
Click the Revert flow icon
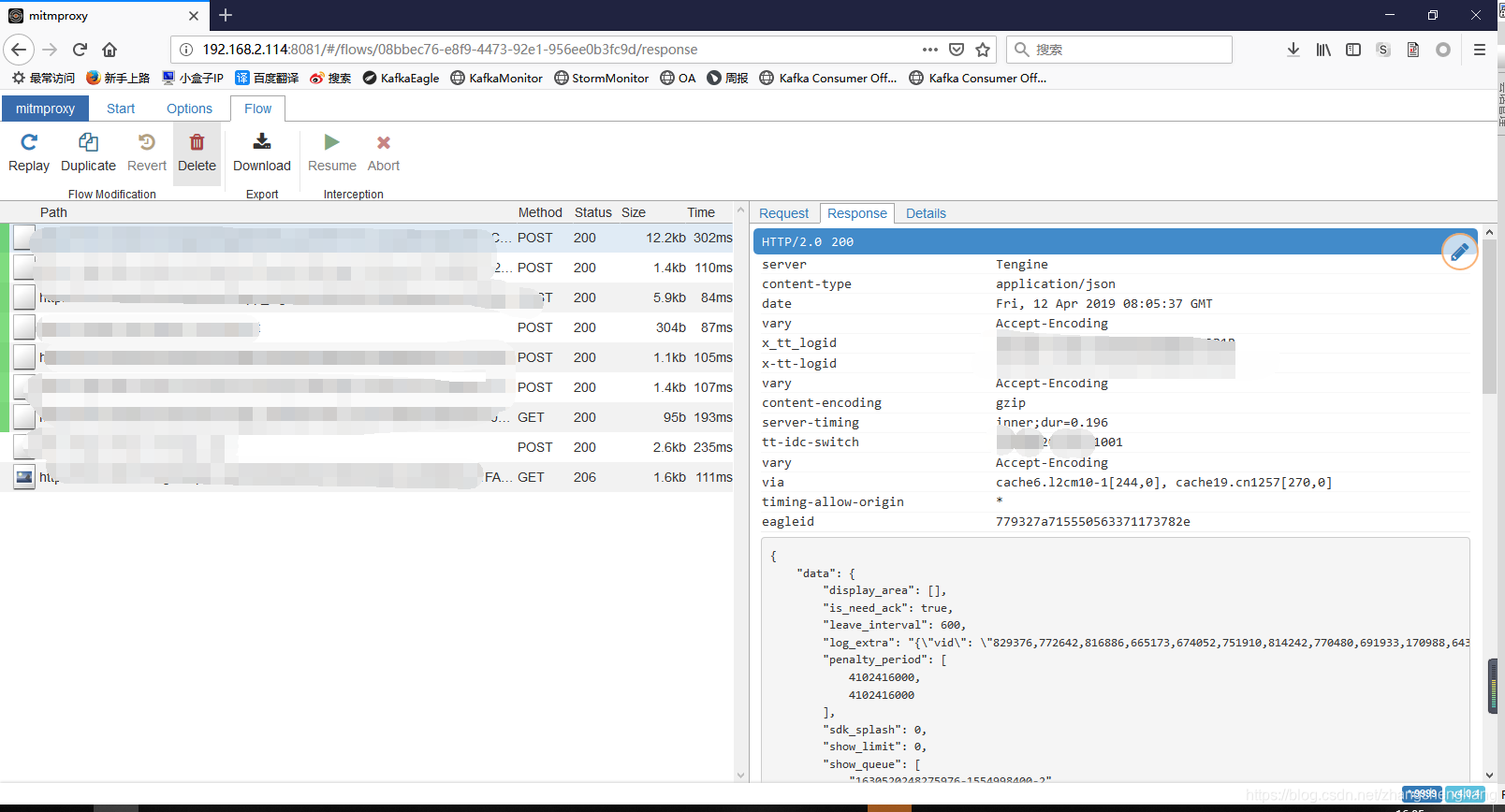pyautogui.click(x=147, y=143)
